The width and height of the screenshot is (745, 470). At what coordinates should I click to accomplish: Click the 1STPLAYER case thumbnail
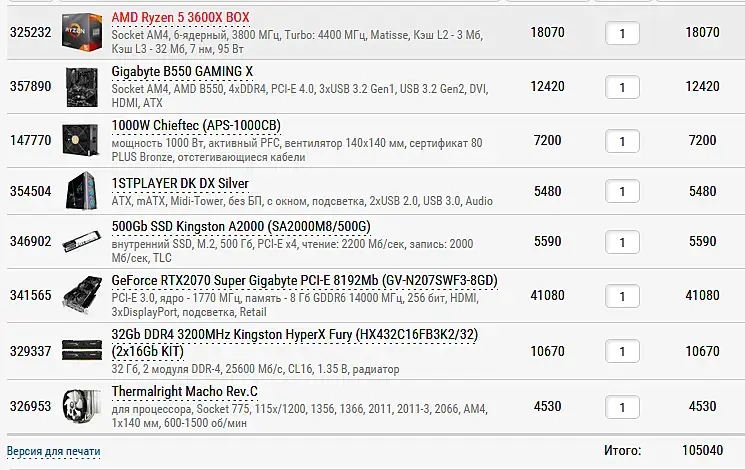click(81, 191)
